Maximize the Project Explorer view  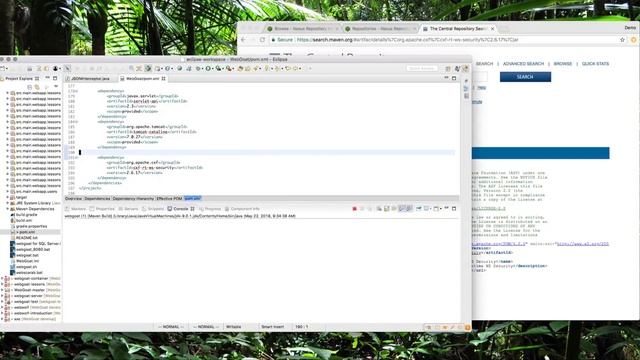point(55,78)
